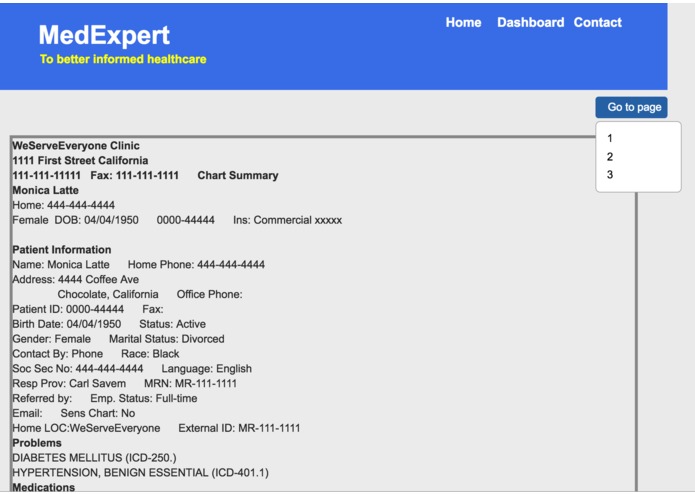Screen dimensions: 695x494
Task: Click the Soc Sec No: 444-444-4444 text
Action: (x=78, y=369)
